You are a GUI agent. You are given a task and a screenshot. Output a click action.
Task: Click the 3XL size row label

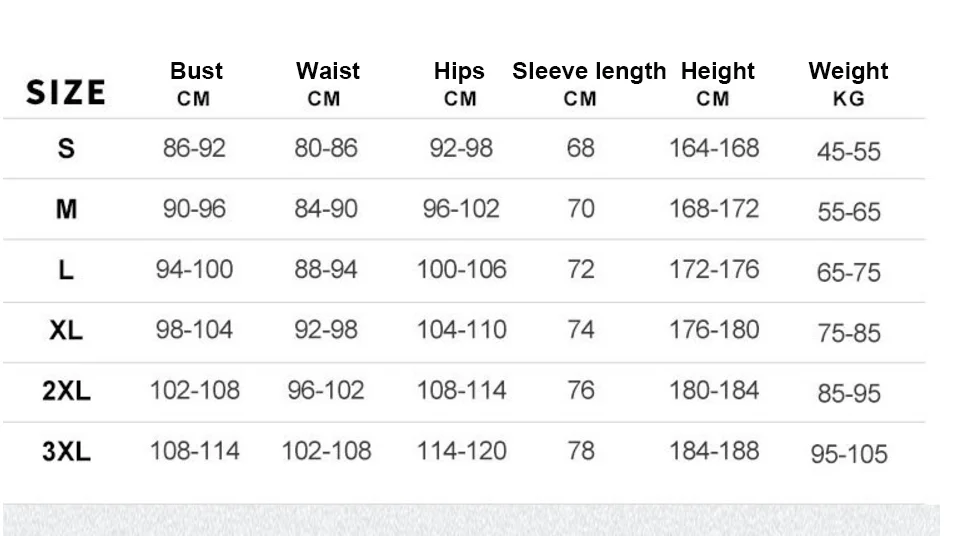66,451
